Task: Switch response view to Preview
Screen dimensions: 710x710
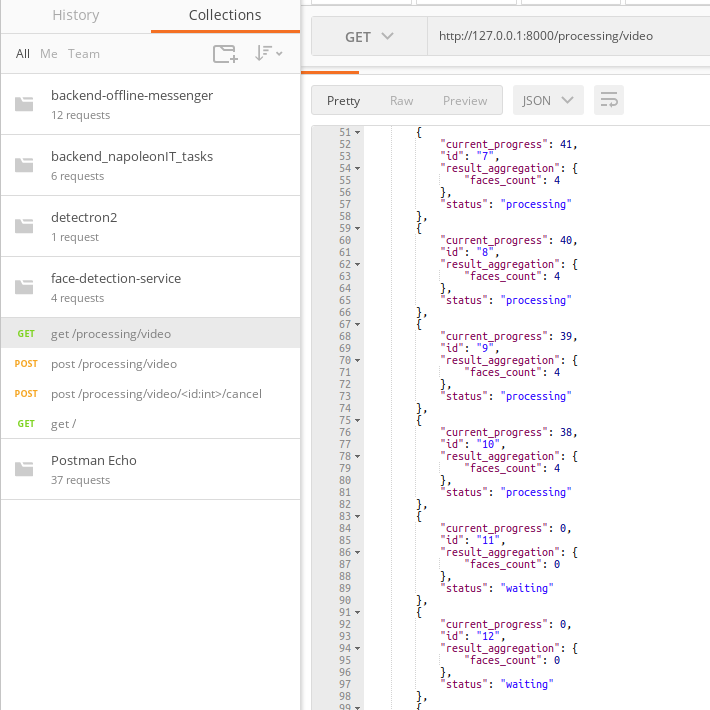Action: click(465, 101)
